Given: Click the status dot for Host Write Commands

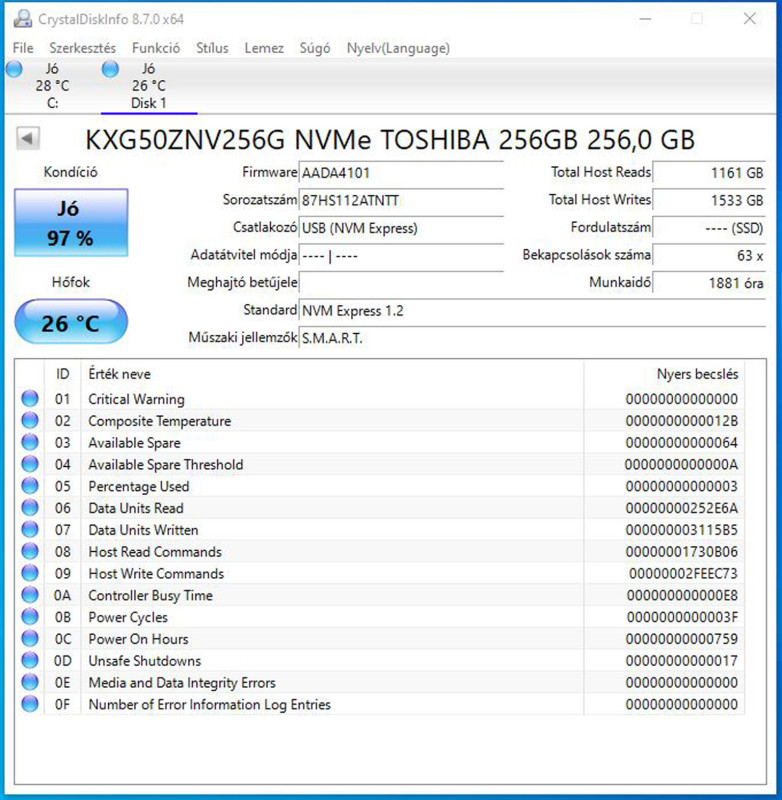Looking at the screenshot, I should pos(30,573).
